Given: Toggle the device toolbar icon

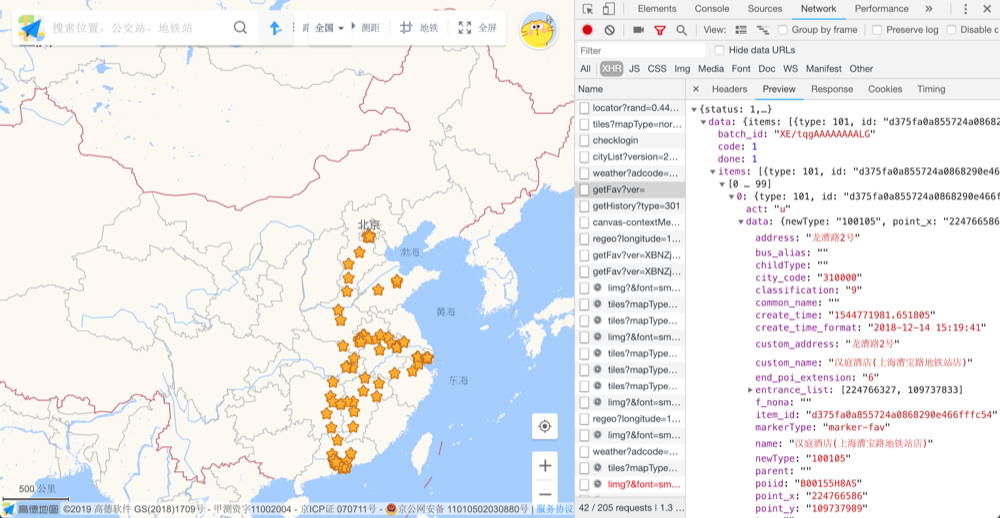Looking at the screenshot, I should point(609,9).
